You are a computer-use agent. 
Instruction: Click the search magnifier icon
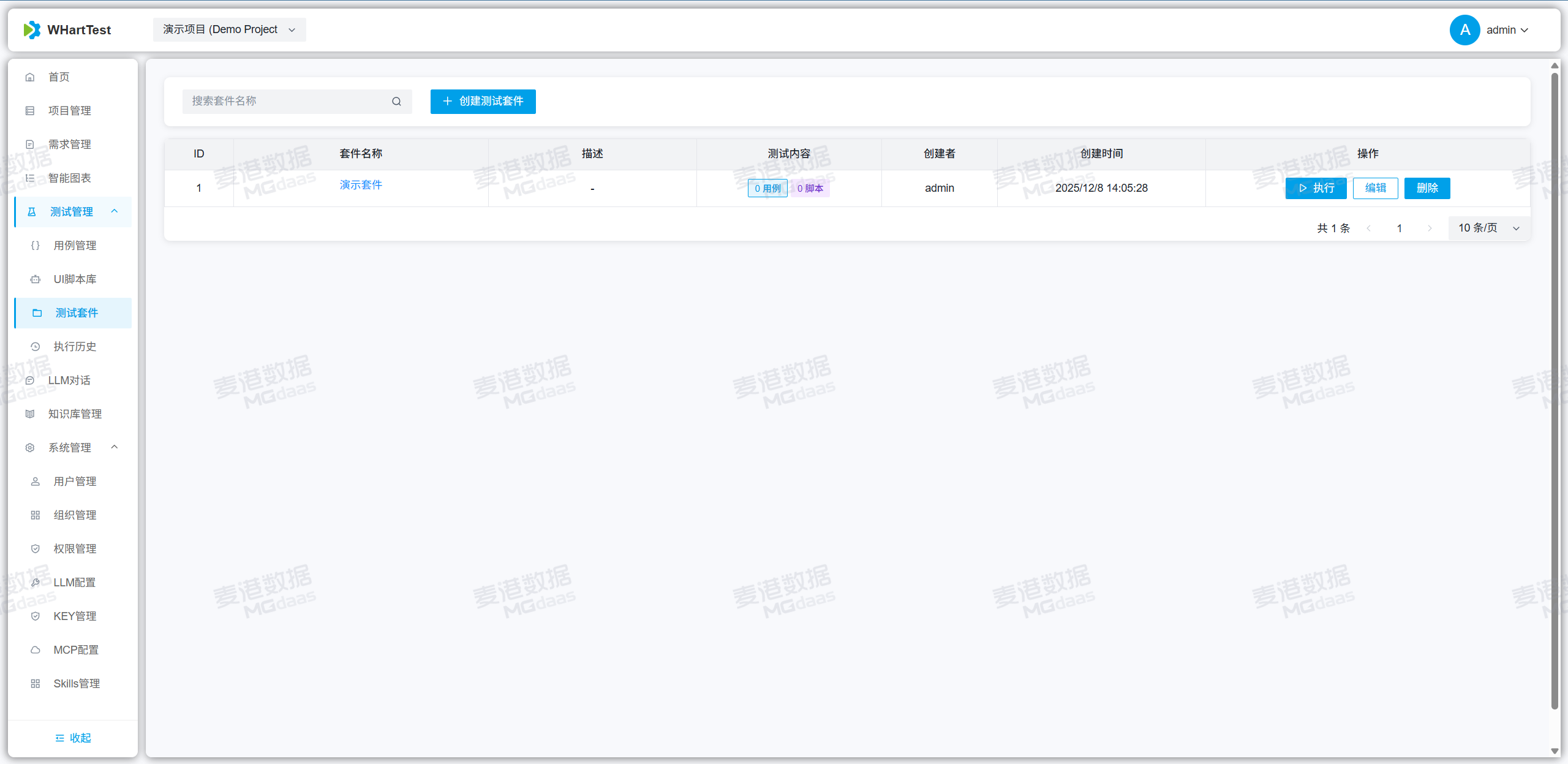pos(396,102)
